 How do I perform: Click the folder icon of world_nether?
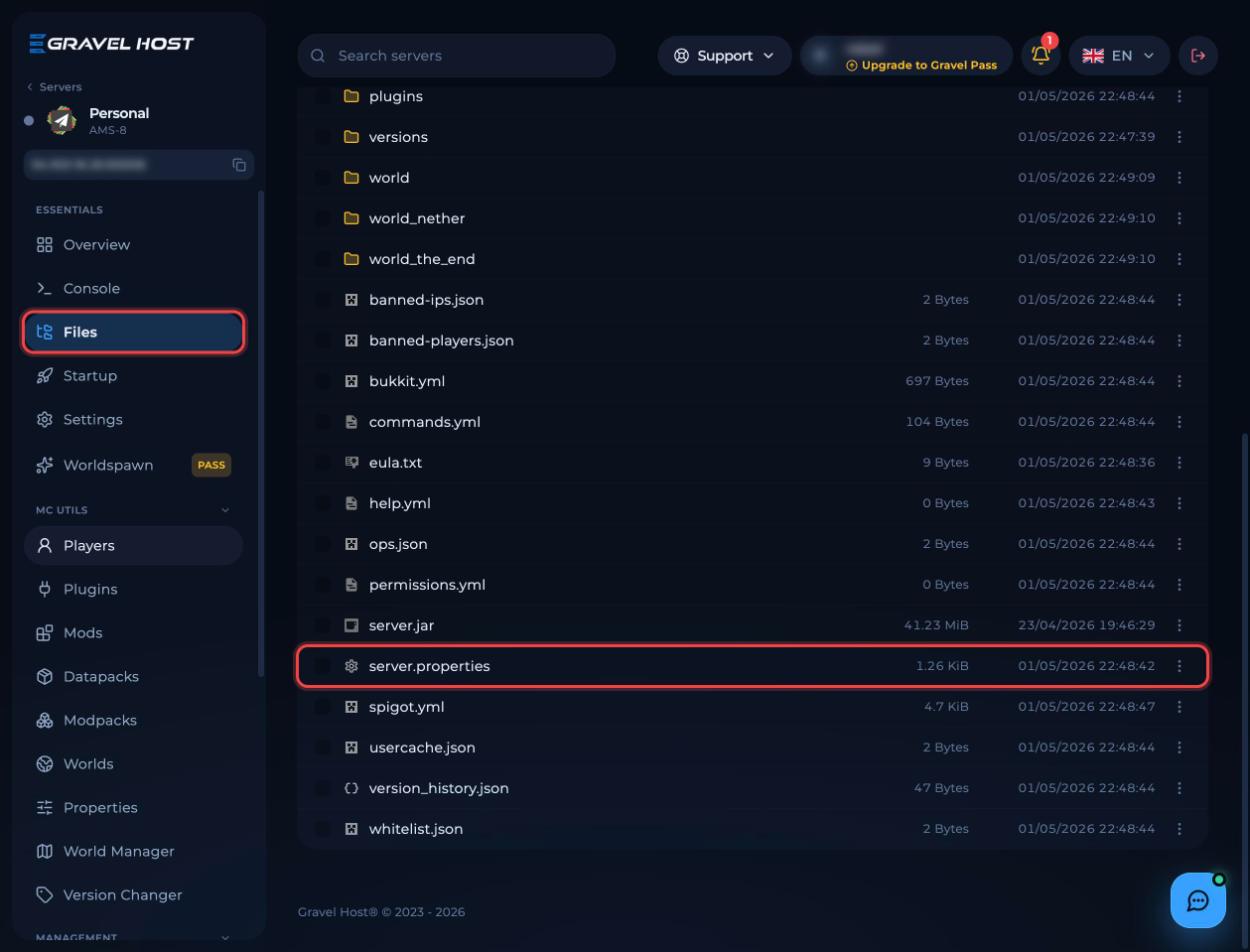tap(351, 218)
